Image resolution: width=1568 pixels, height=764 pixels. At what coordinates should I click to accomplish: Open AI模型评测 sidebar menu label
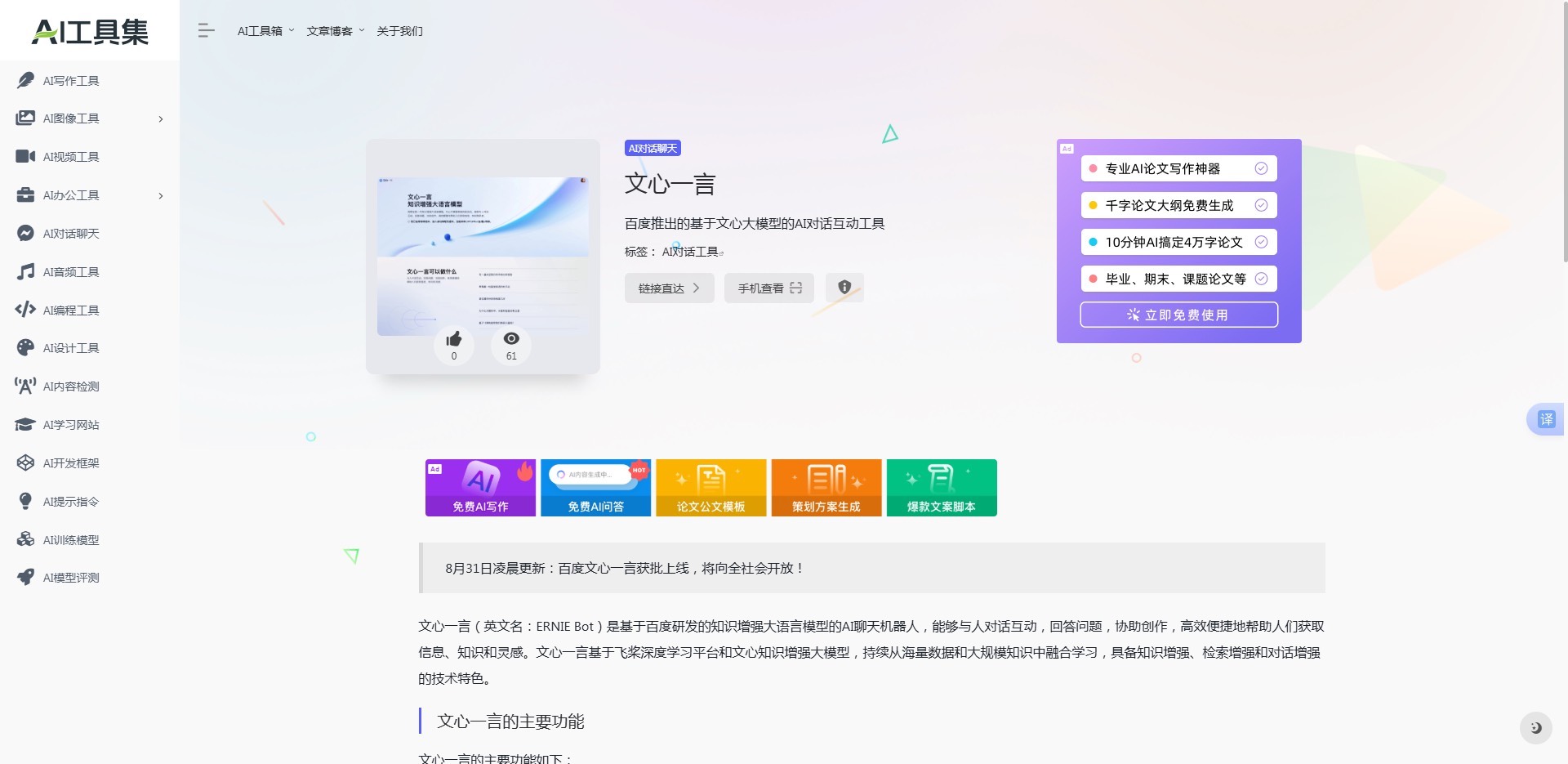tap(71, 578)
